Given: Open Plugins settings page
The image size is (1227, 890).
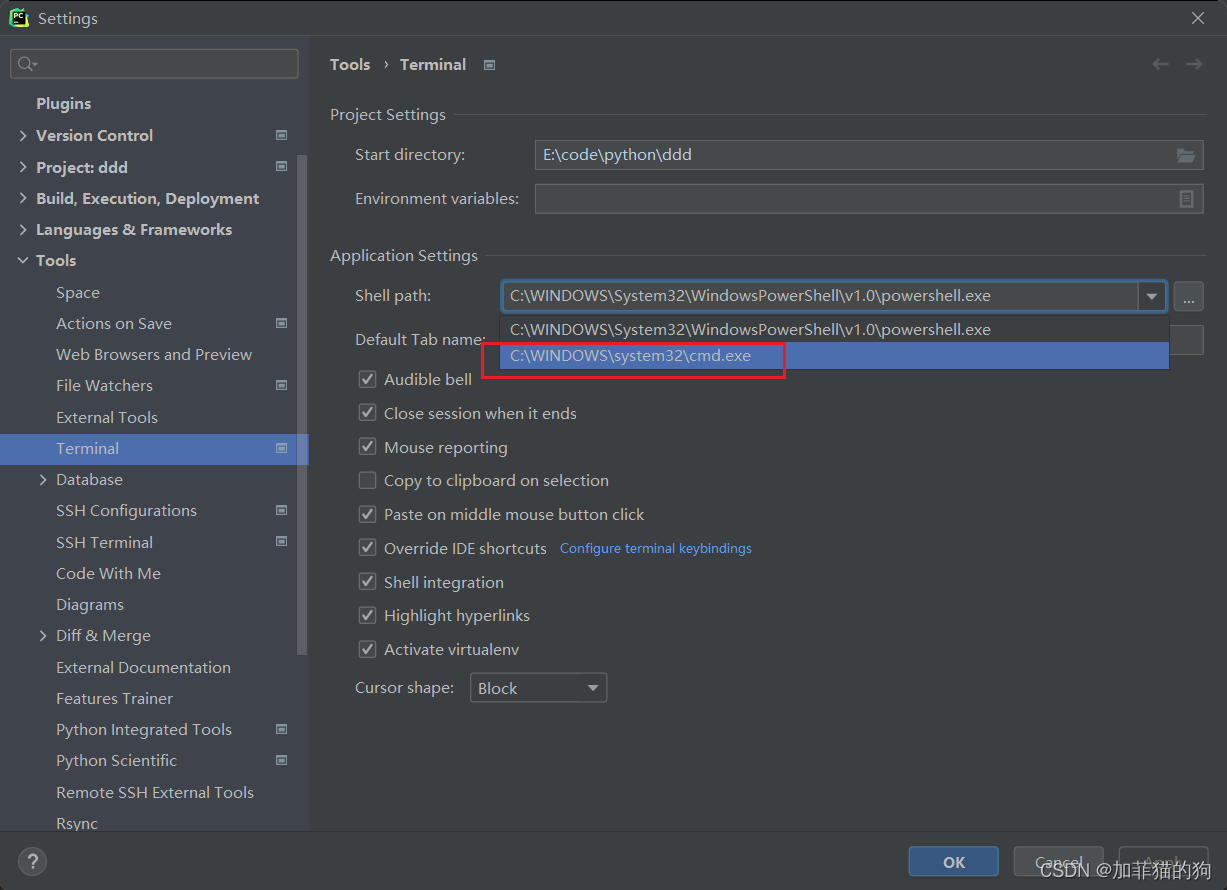Looking at the screenshot, I should (x=63, y=103).
